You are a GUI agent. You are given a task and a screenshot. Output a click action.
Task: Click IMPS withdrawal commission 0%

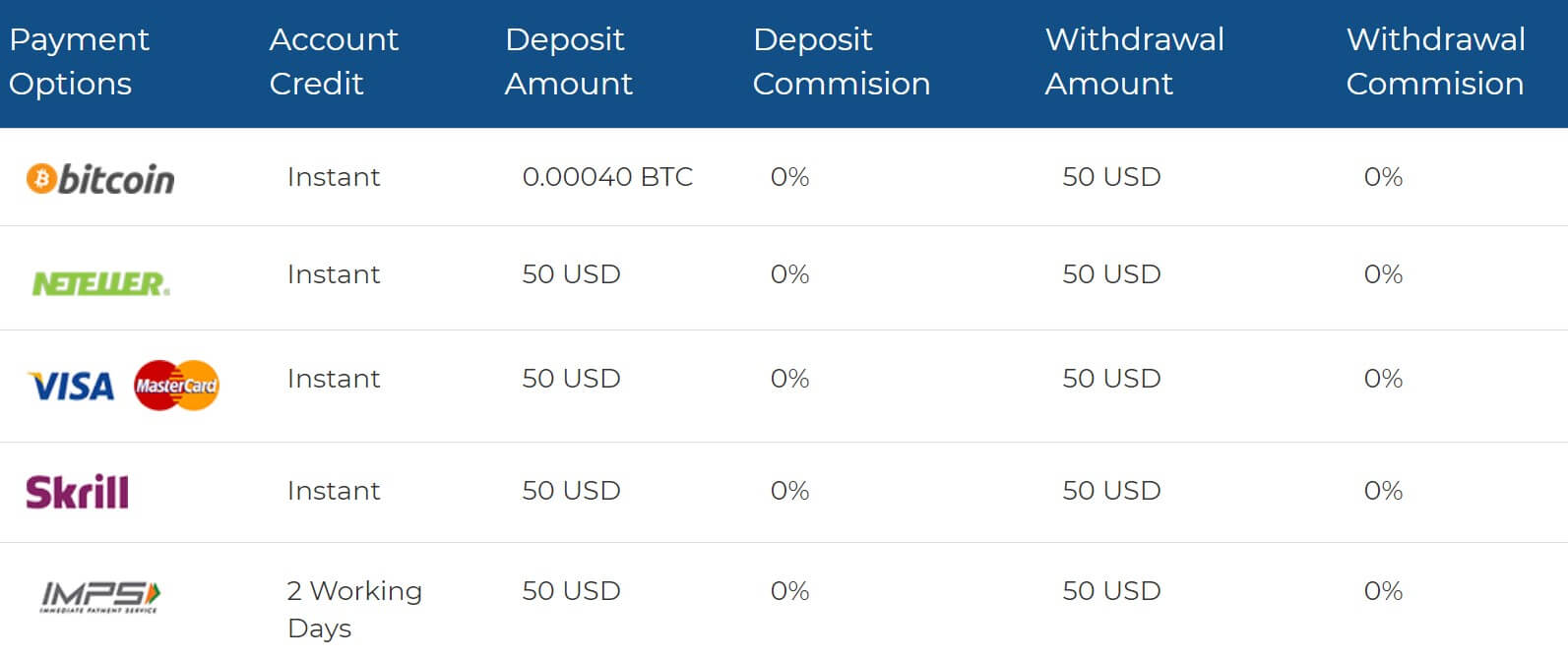coord(1383,591)
